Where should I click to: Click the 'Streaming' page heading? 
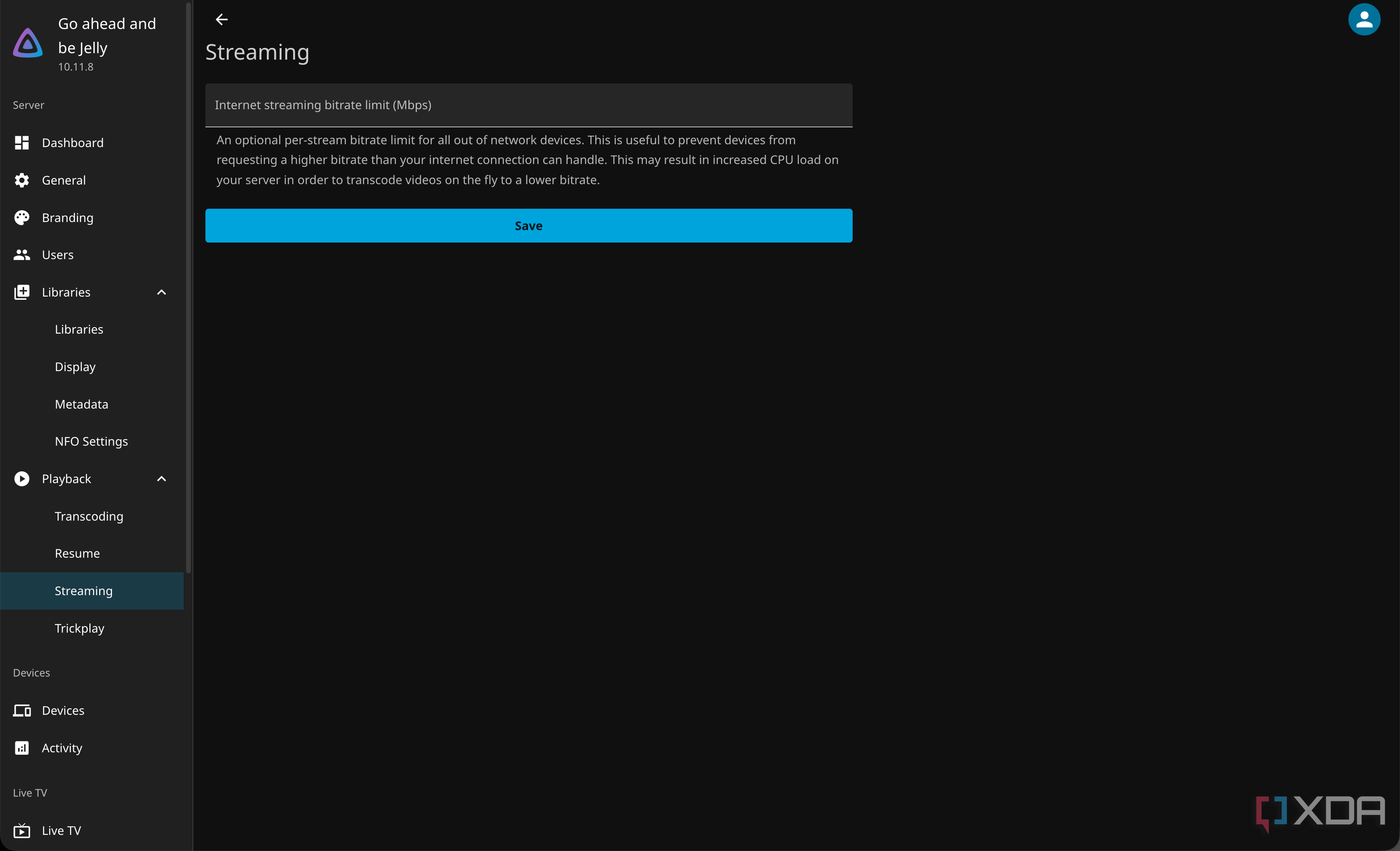point(257,52)
